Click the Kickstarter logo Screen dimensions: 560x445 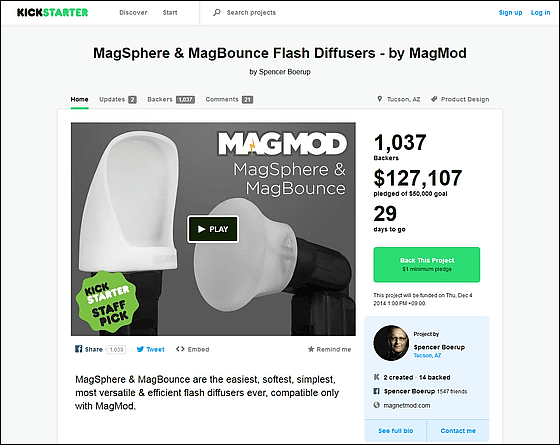[x=52, y=12]
